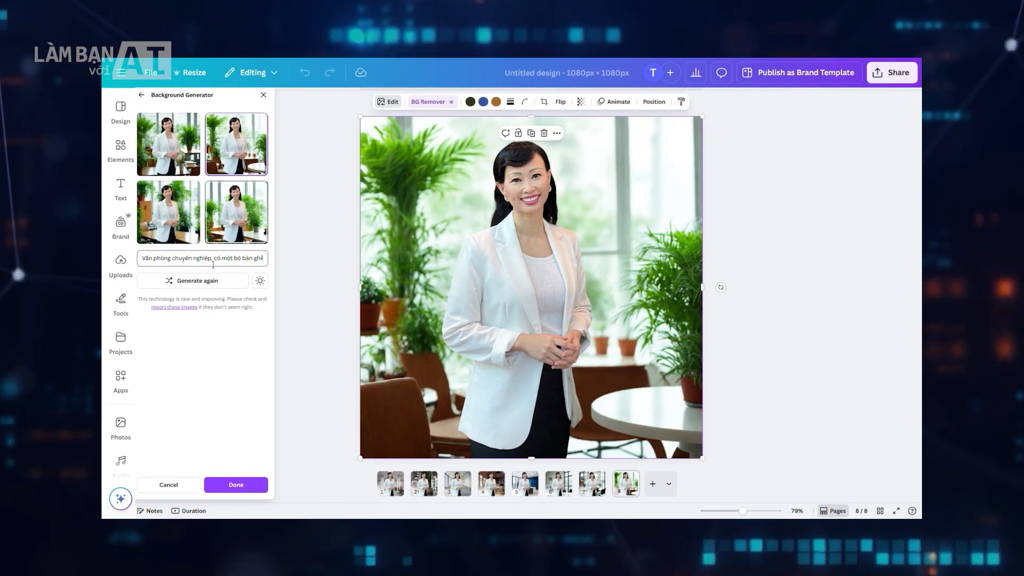
Task: Click Generate again button
Action: coord(193,281)
